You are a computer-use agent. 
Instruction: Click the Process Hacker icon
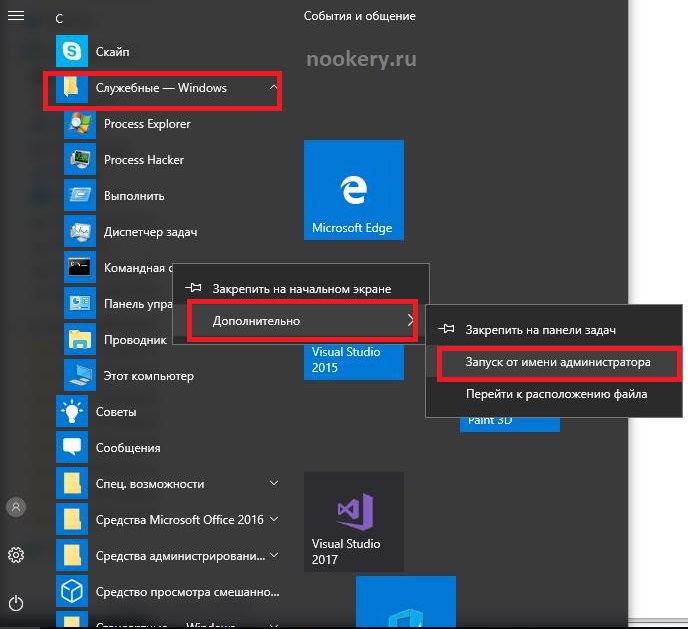coord(80,160)
